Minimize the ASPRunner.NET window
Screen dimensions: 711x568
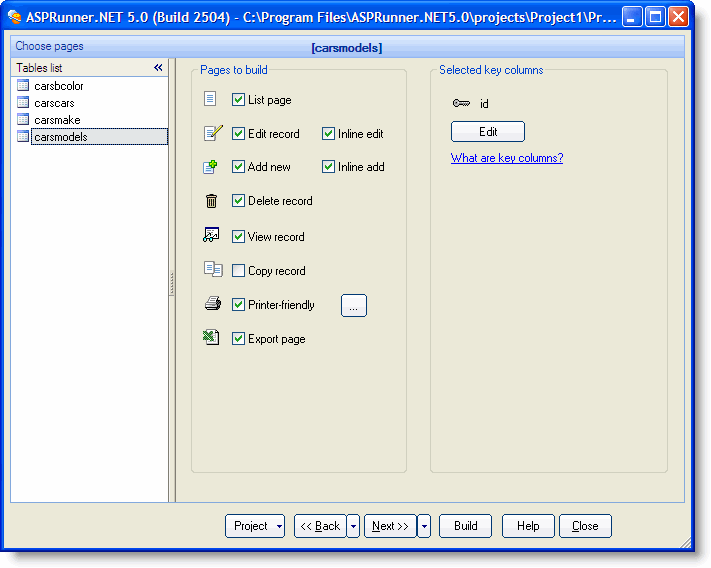(632, 17)
